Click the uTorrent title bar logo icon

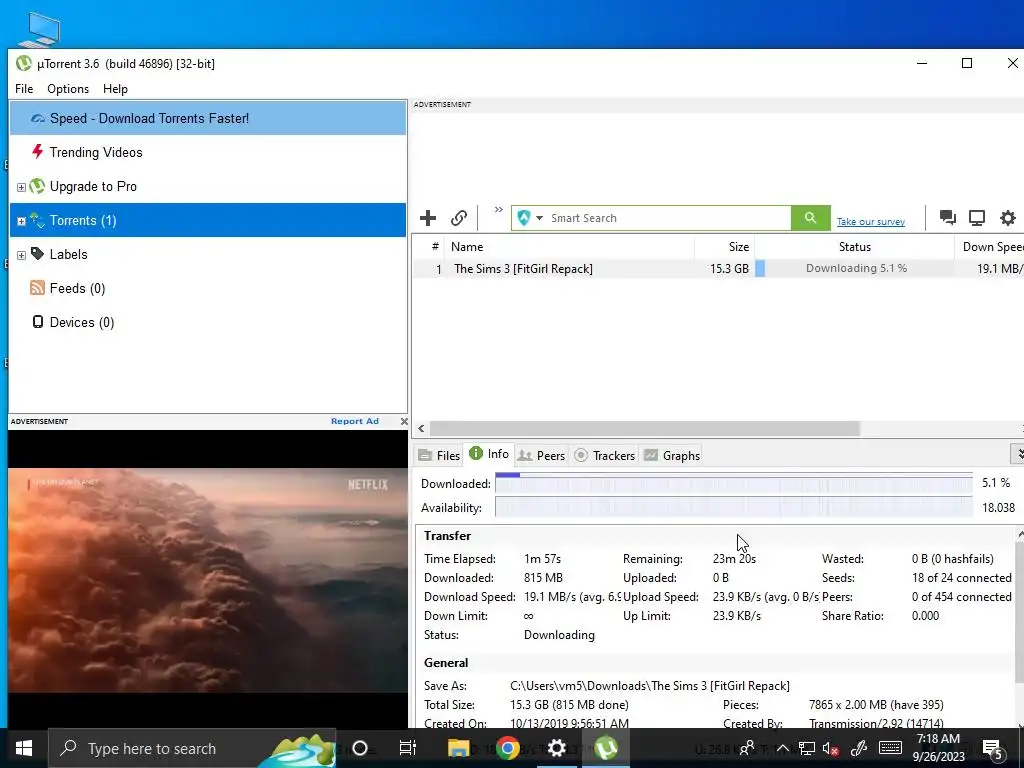24,63
